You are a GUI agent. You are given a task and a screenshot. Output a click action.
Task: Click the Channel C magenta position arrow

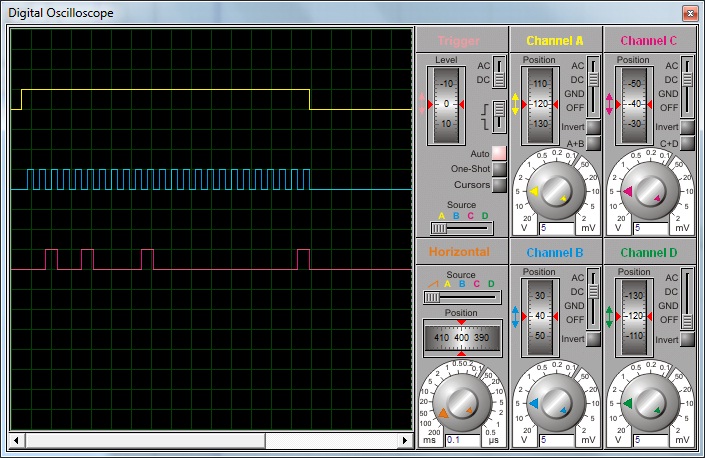pos(610,104)
